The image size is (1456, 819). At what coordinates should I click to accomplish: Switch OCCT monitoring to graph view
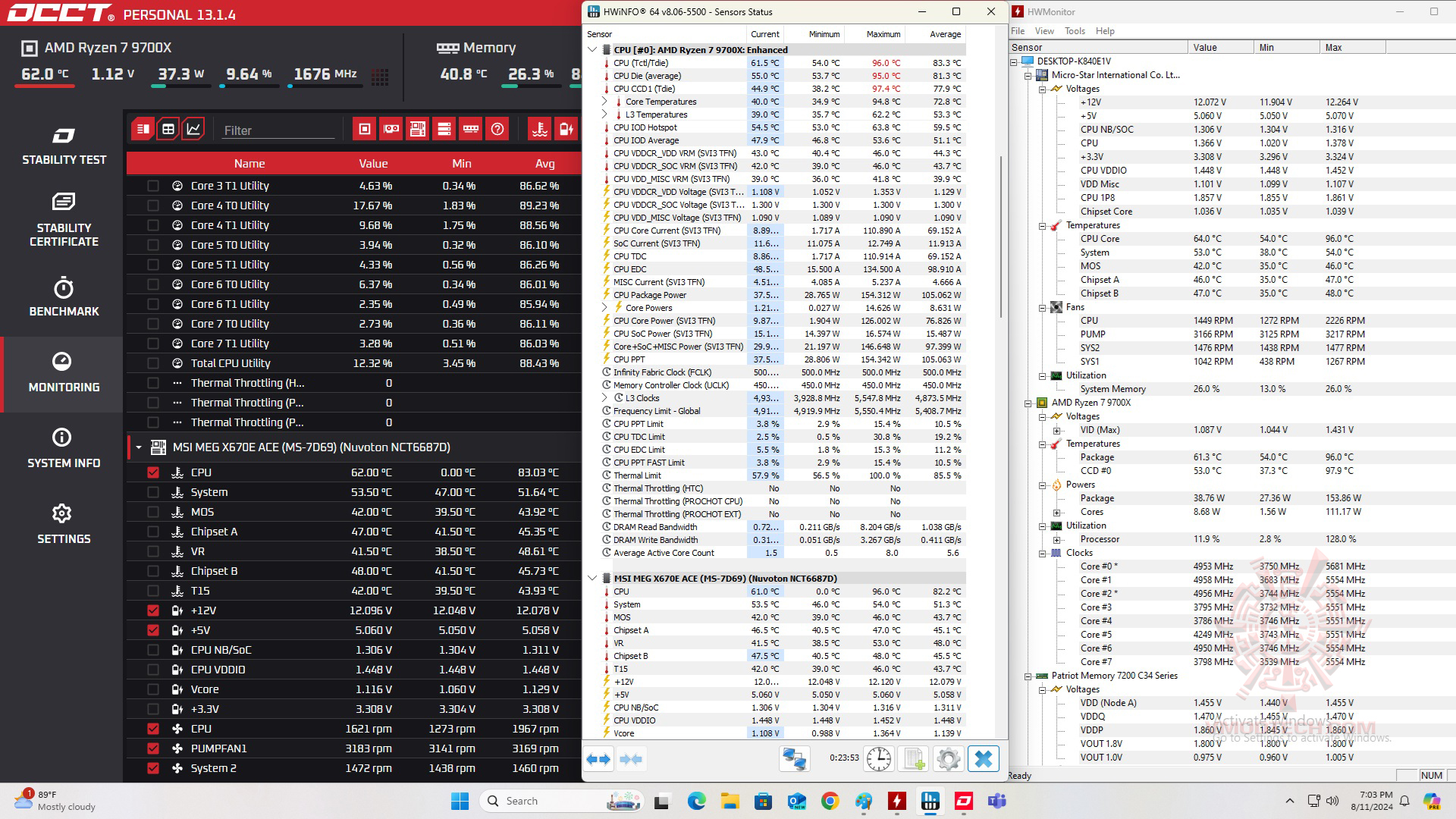coord(193,129)
